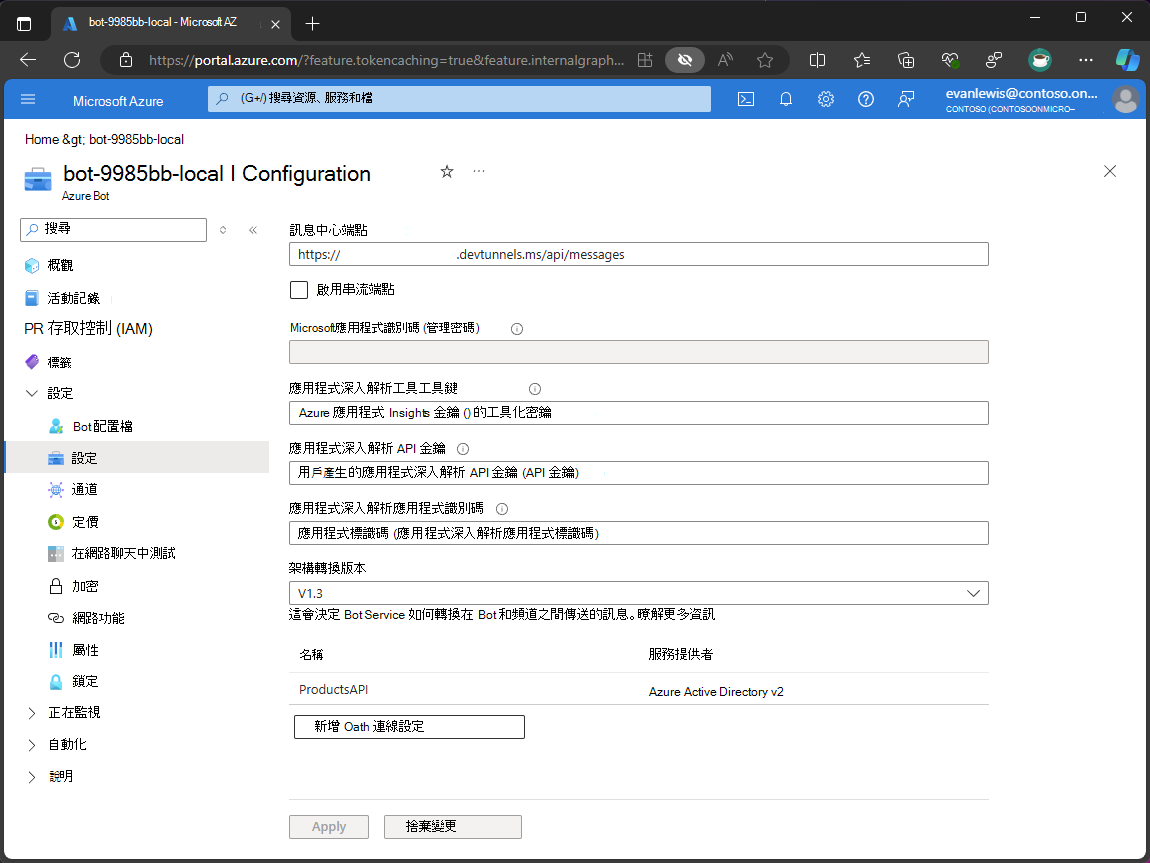Click the 捨棄變更 button
This screenshot has width=1150, height=863.
pyautogui.click(x=452, y=827)
